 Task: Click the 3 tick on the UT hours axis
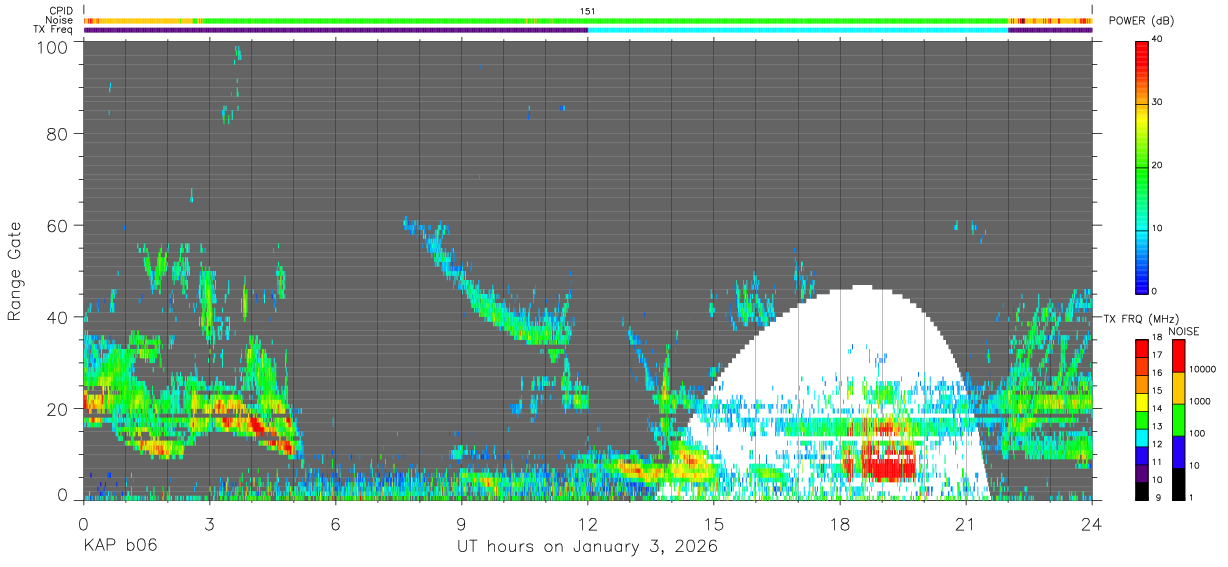[x=209, y=523]
